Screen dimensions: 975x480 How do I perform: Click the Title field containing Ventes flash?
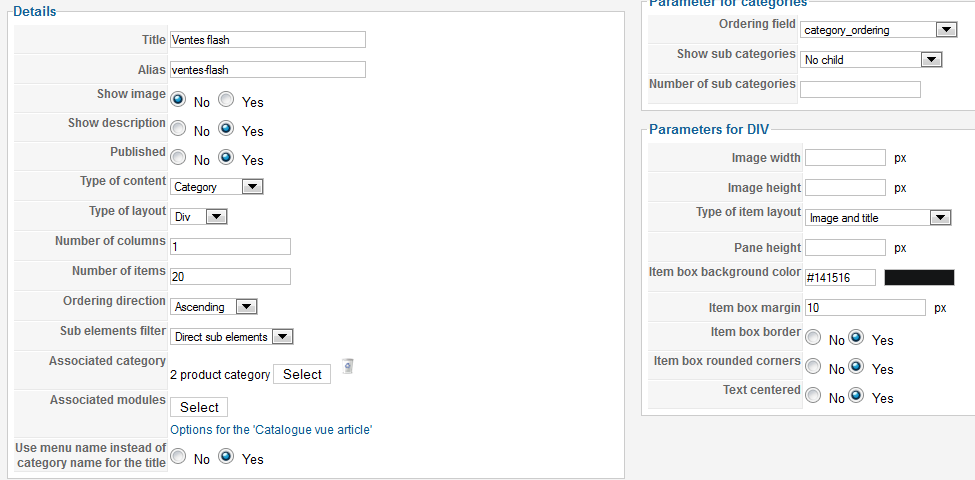[x=268, y=40]
